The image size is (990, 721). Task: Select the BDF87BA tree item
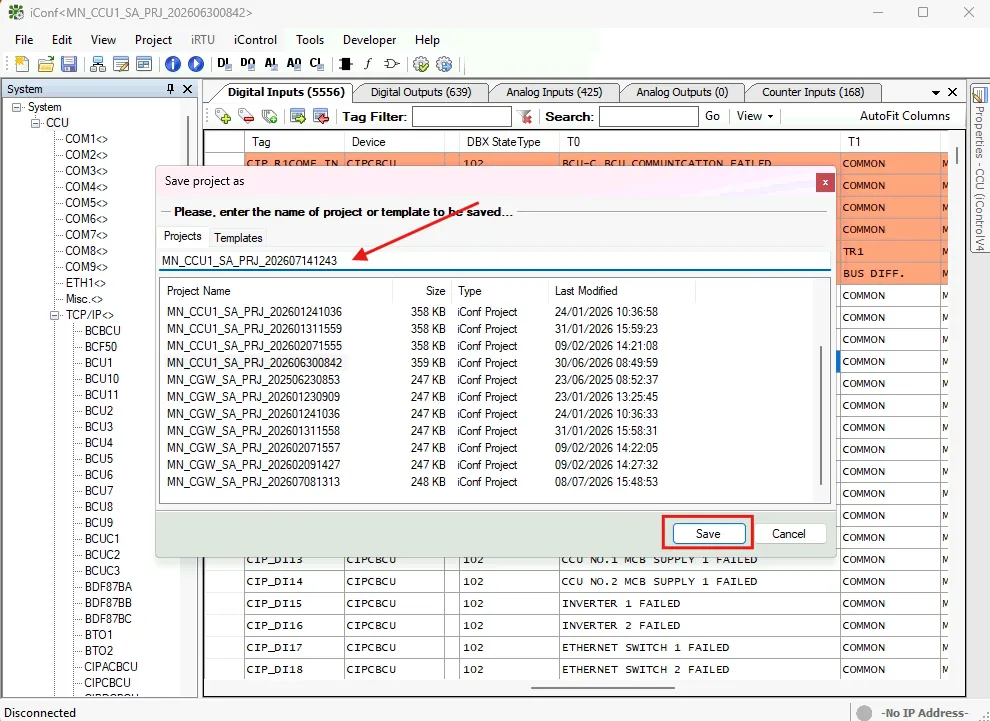pos(108,587)
